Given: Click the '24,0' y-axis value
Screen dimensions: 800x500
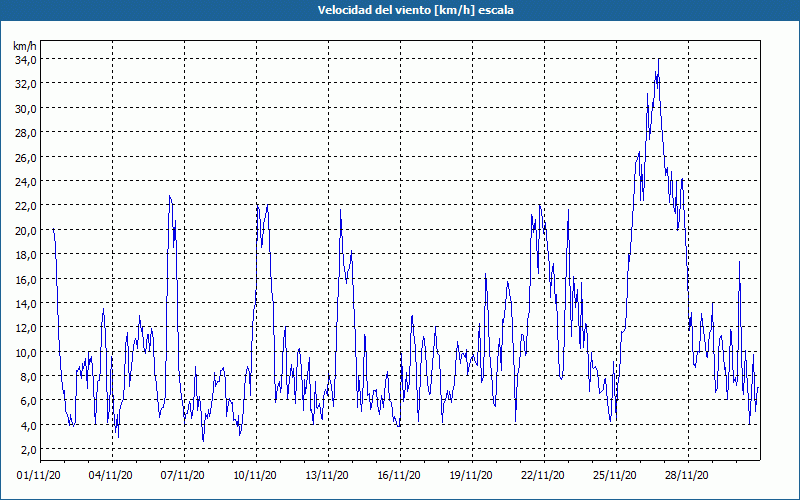Looking at the screenshot, I should click(26, 182).
